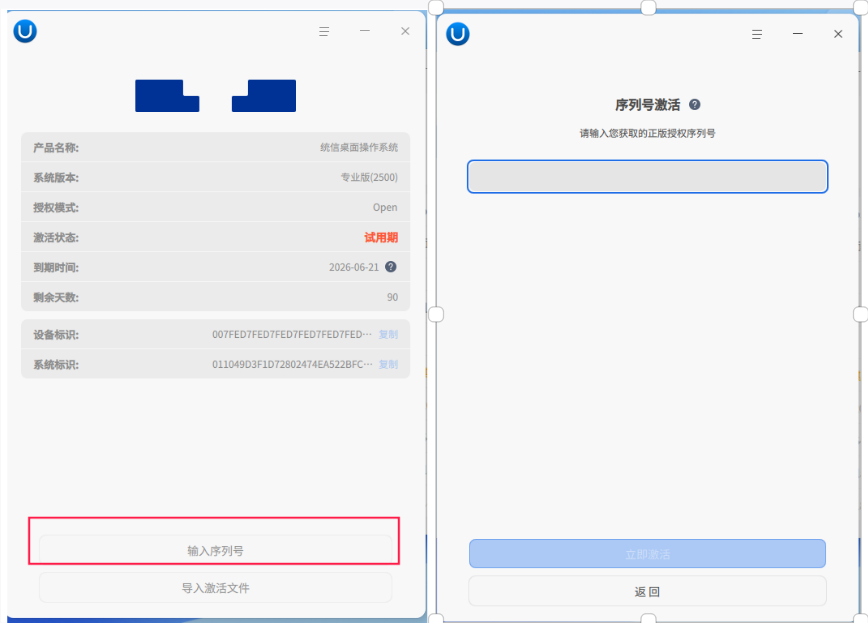
Task: Click the 导入激活文件 button
Action: coord(215,588)
